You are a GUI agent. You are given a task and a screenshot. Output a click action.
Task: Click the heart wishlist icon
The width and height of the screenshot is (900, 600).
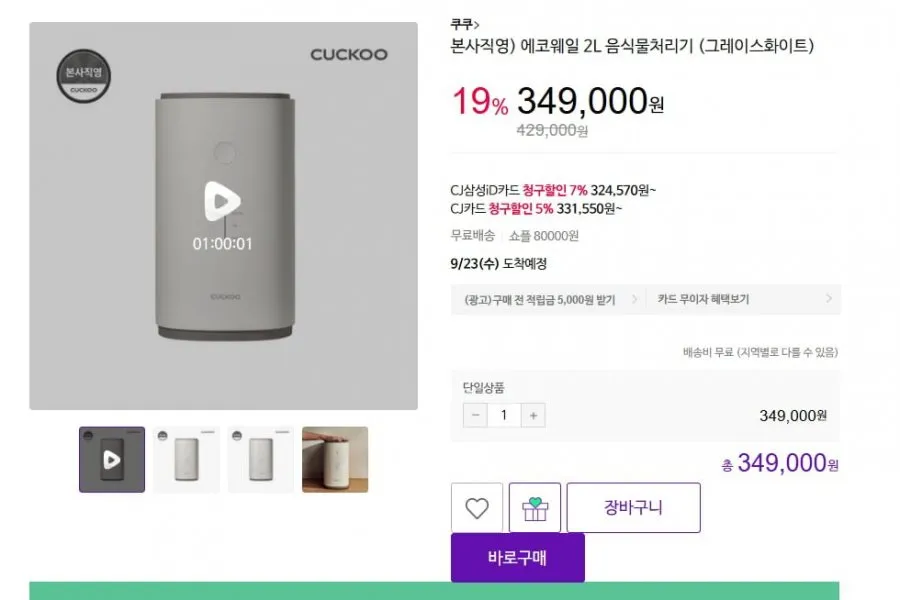click(x=476, y=508)
